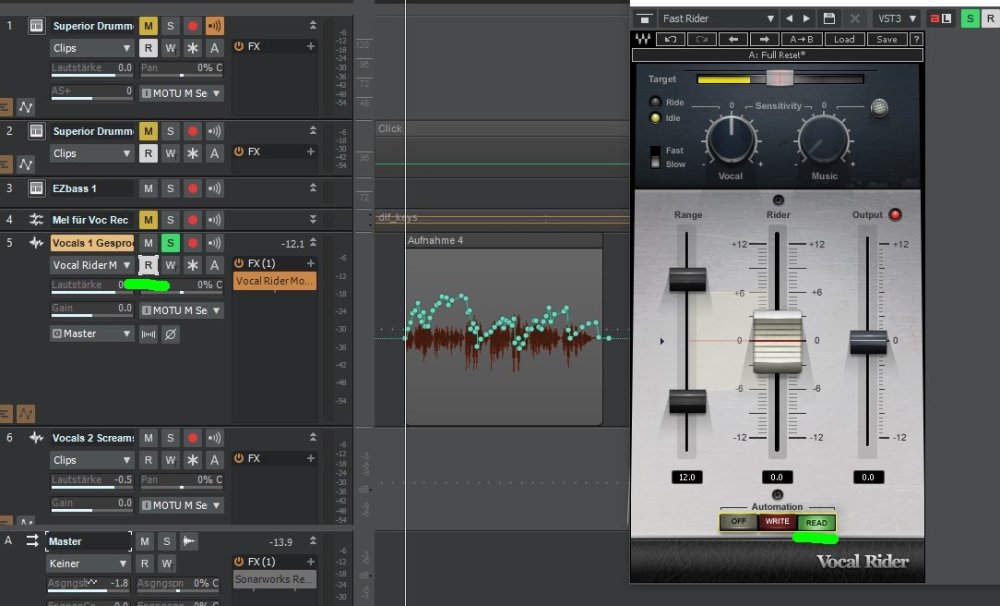Save preset with floppy disk icon
The image size is (1000, 606).
(x=829, y=18)
